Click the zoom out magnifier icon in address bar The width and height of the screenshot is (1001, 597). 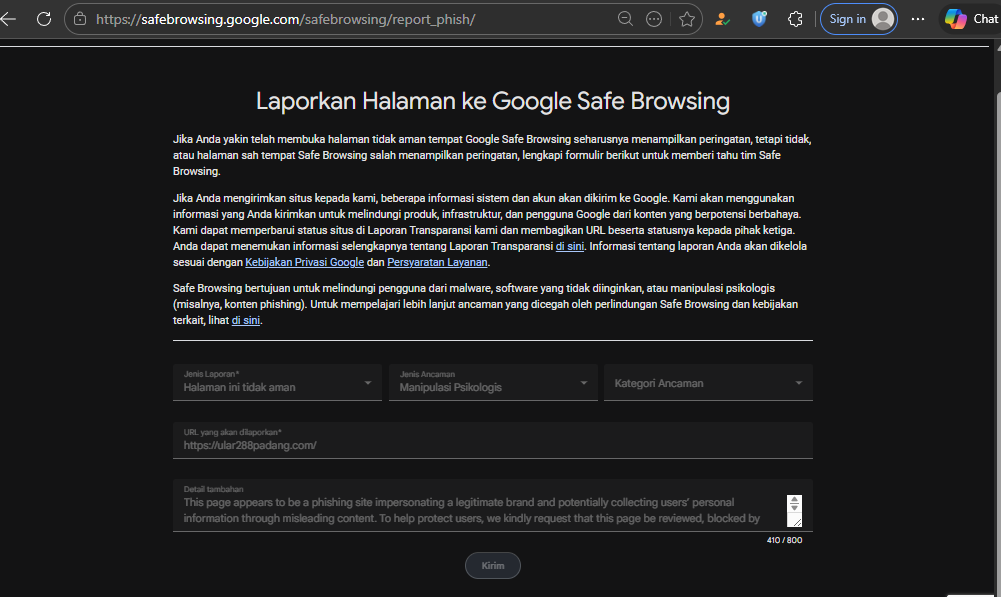tap(625, 19)
